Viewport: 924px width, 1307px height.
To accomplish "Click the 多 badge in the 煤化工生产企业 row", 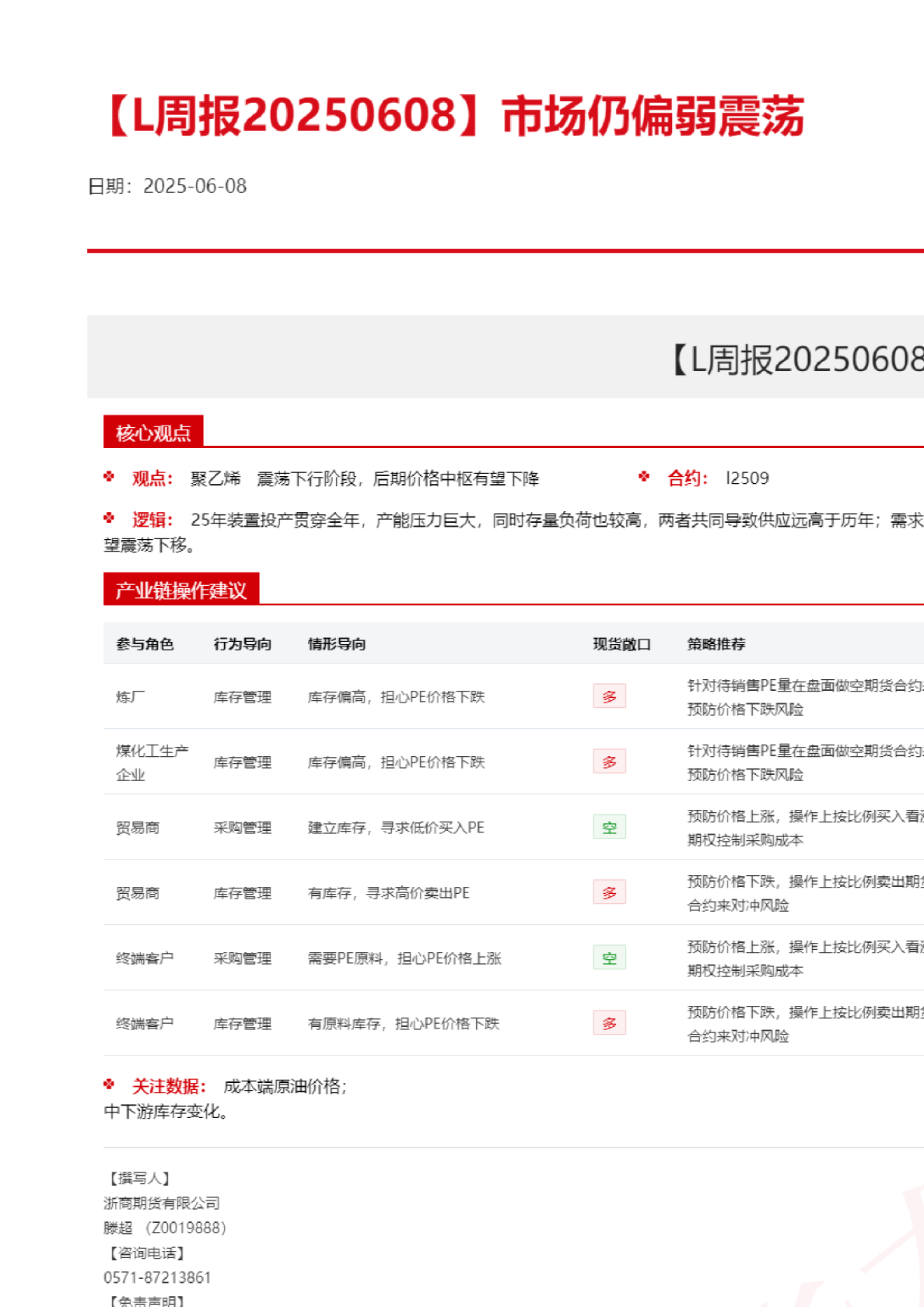I will coord(609,762).
